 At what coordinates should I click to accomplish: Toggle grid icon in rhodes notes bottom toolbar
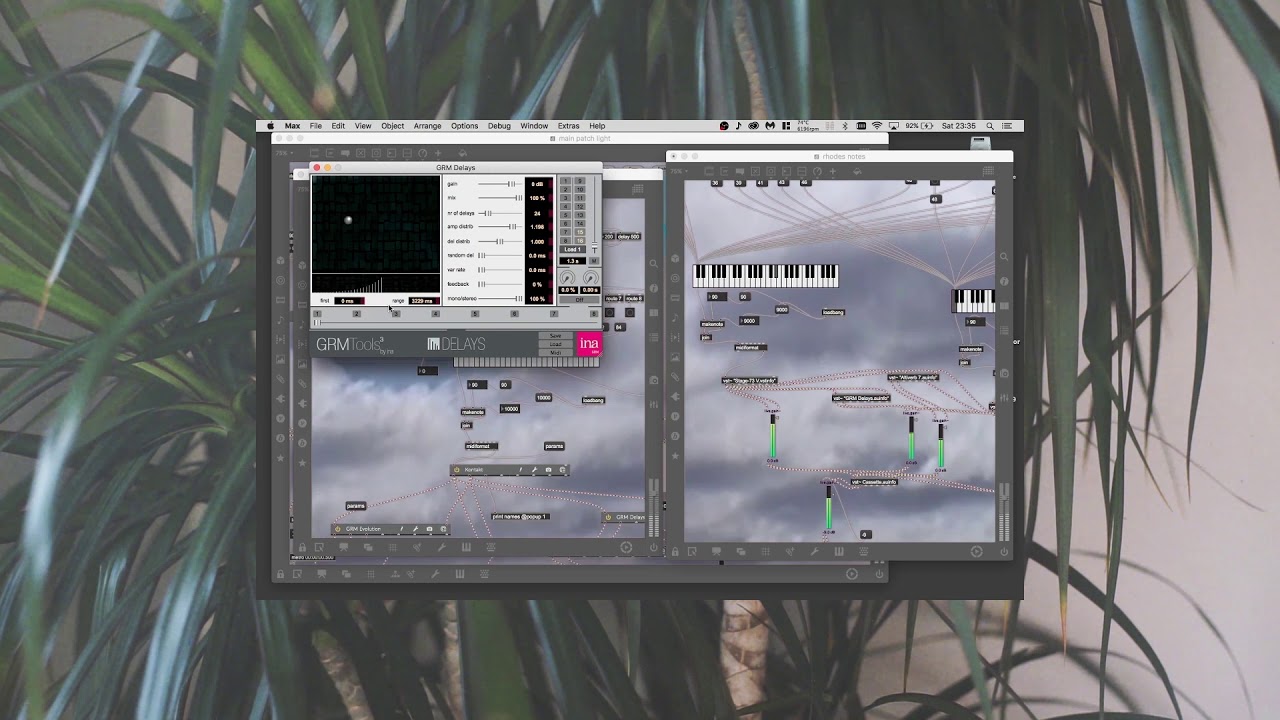click(765, 551)
